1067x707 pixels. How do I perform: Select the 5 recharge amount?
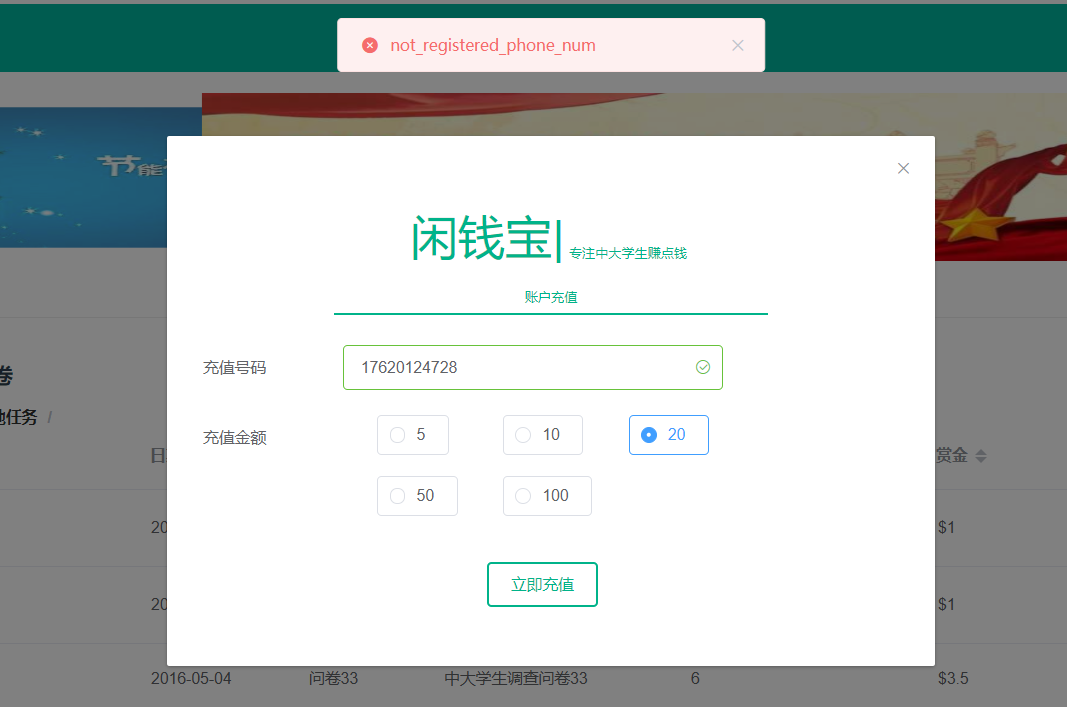coord(398,435)
